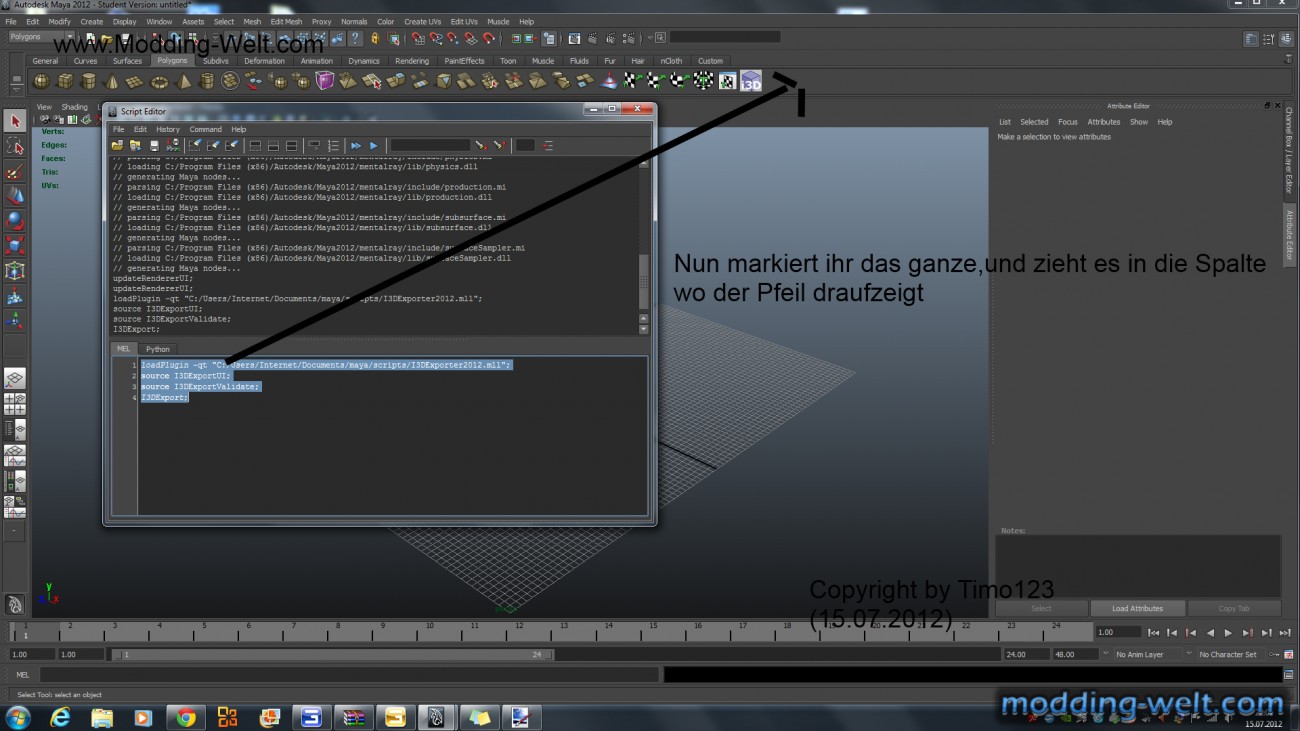Create a polygon torus from the shelf
Viewport: 1300px width, 731px height.
click(x=159, y=81)
